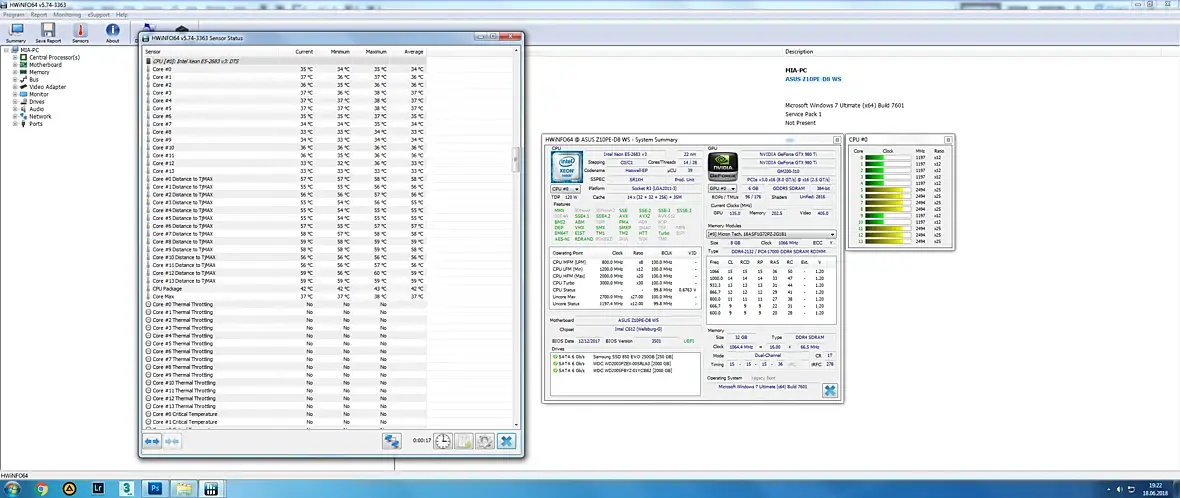
Task: Select Ports in the device tree
Action: coord(36,123)
